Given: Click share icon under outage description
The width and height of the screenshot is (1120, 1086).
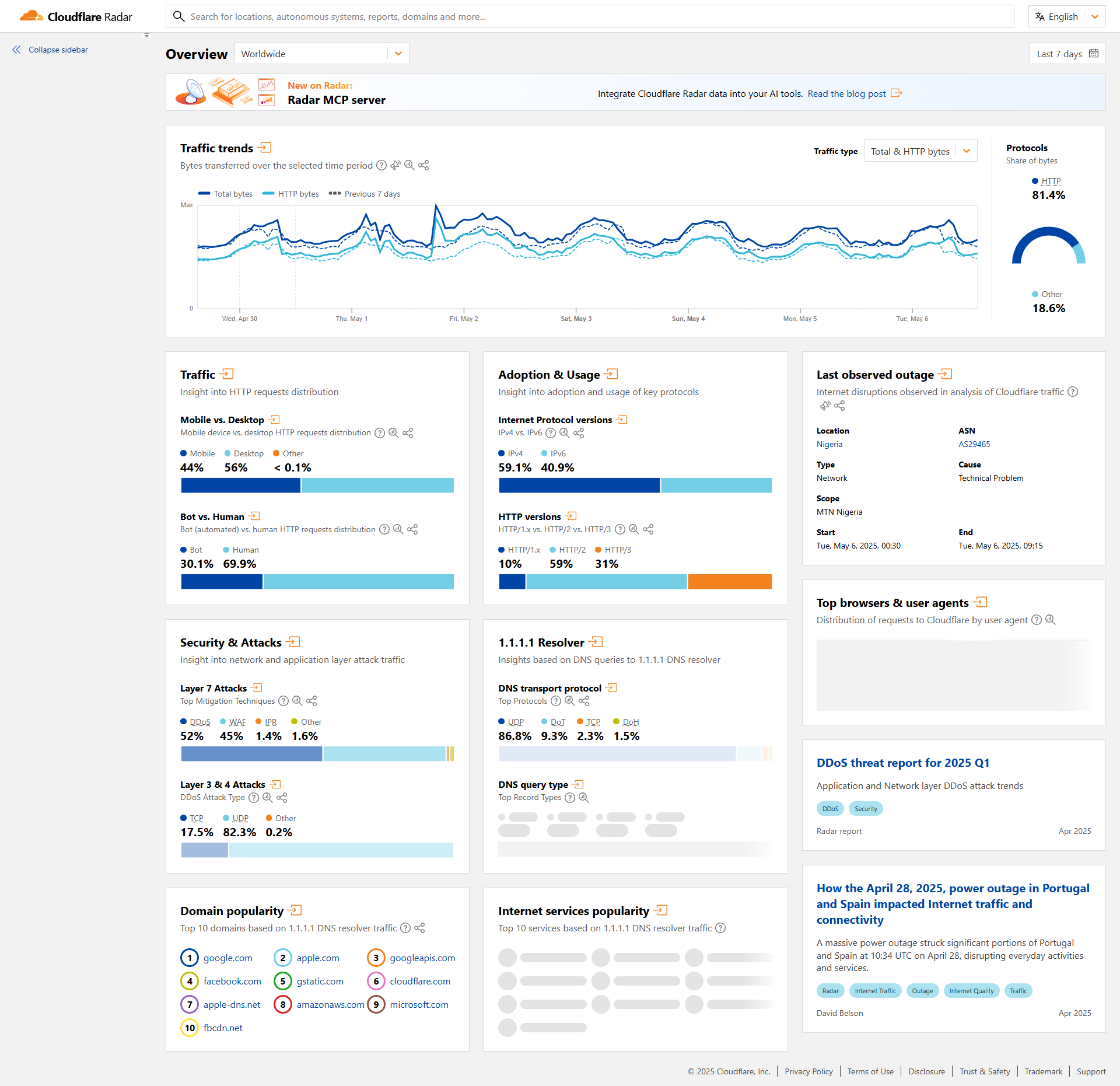Looking at the screenshot, I should (839, 406).
